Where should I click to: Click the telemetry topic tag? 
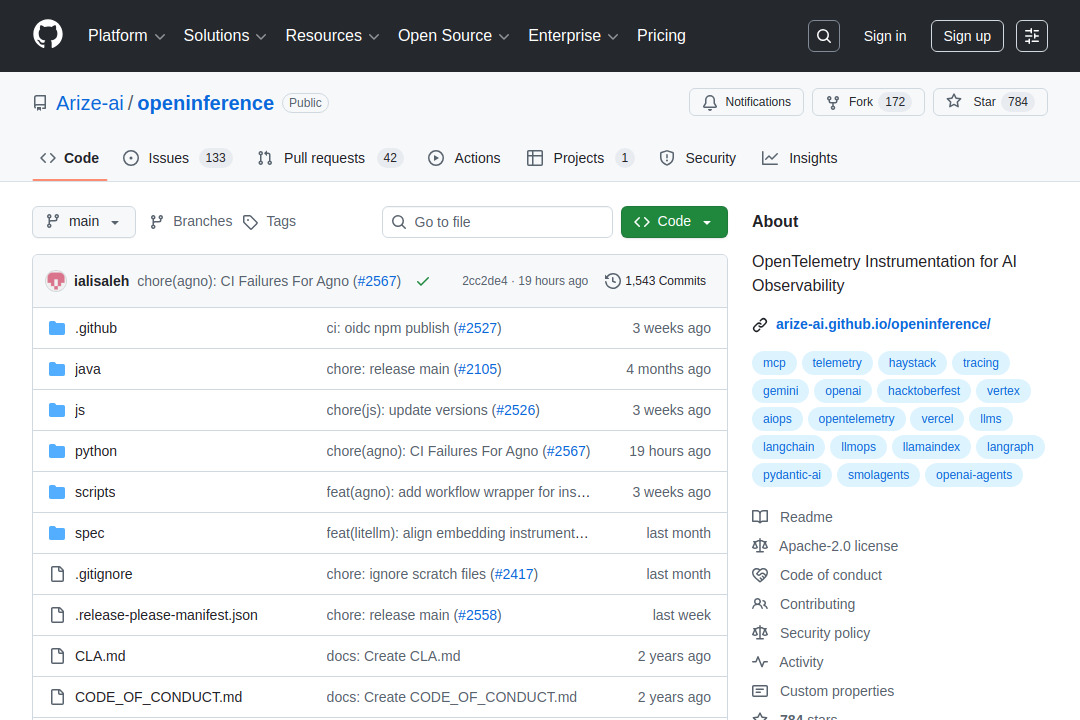[837, 362]
